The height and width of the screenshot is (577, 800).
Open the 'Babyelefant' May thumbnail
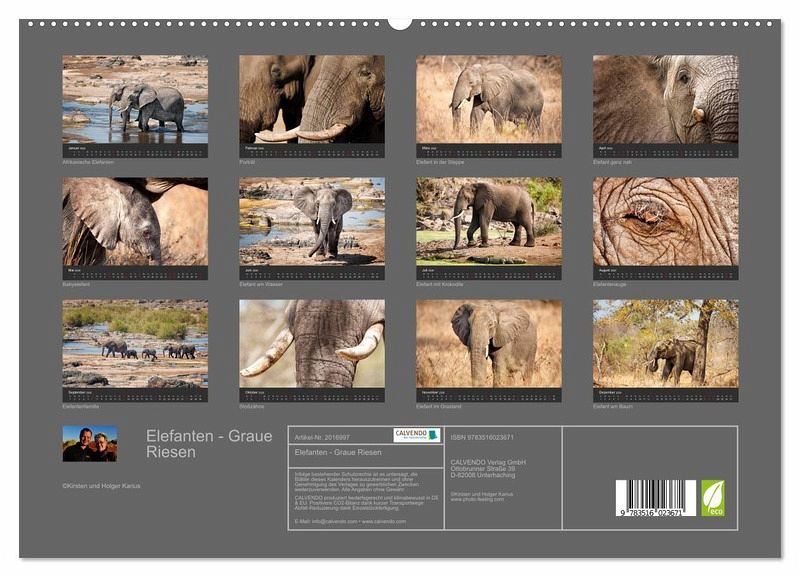tap(135, 222)
